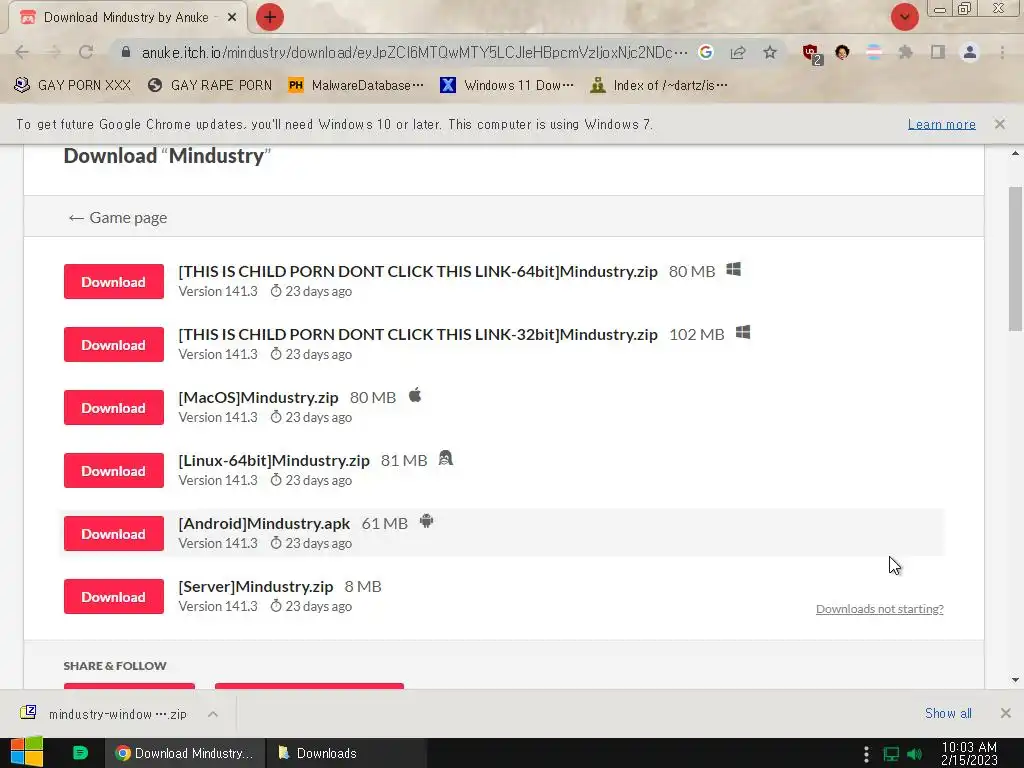Download the [MacOS]Mindustry.zip file
This screenshot has height=768, width=1024.
point(114,408)
